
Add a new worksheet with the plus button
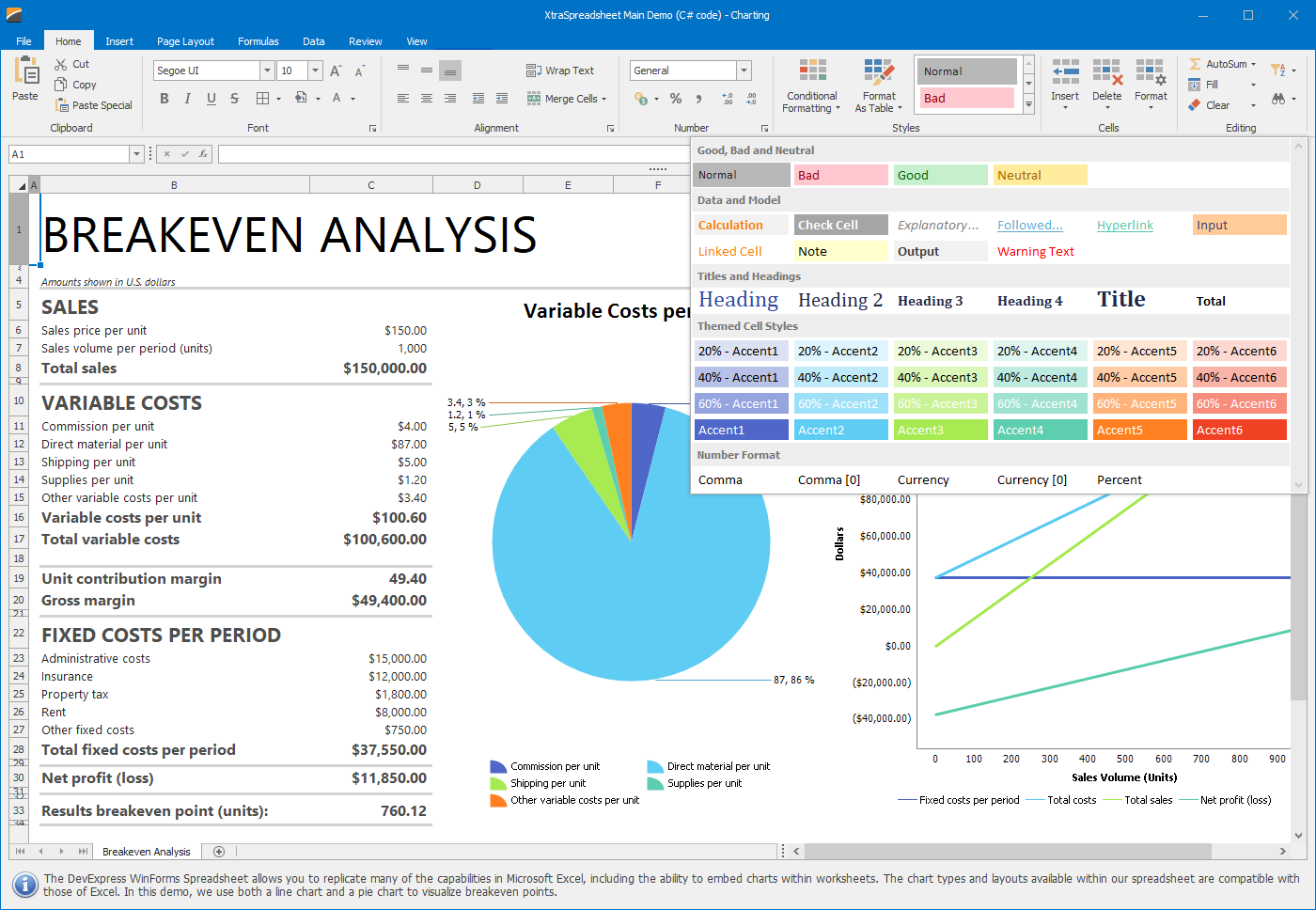[x=218, y=851]
